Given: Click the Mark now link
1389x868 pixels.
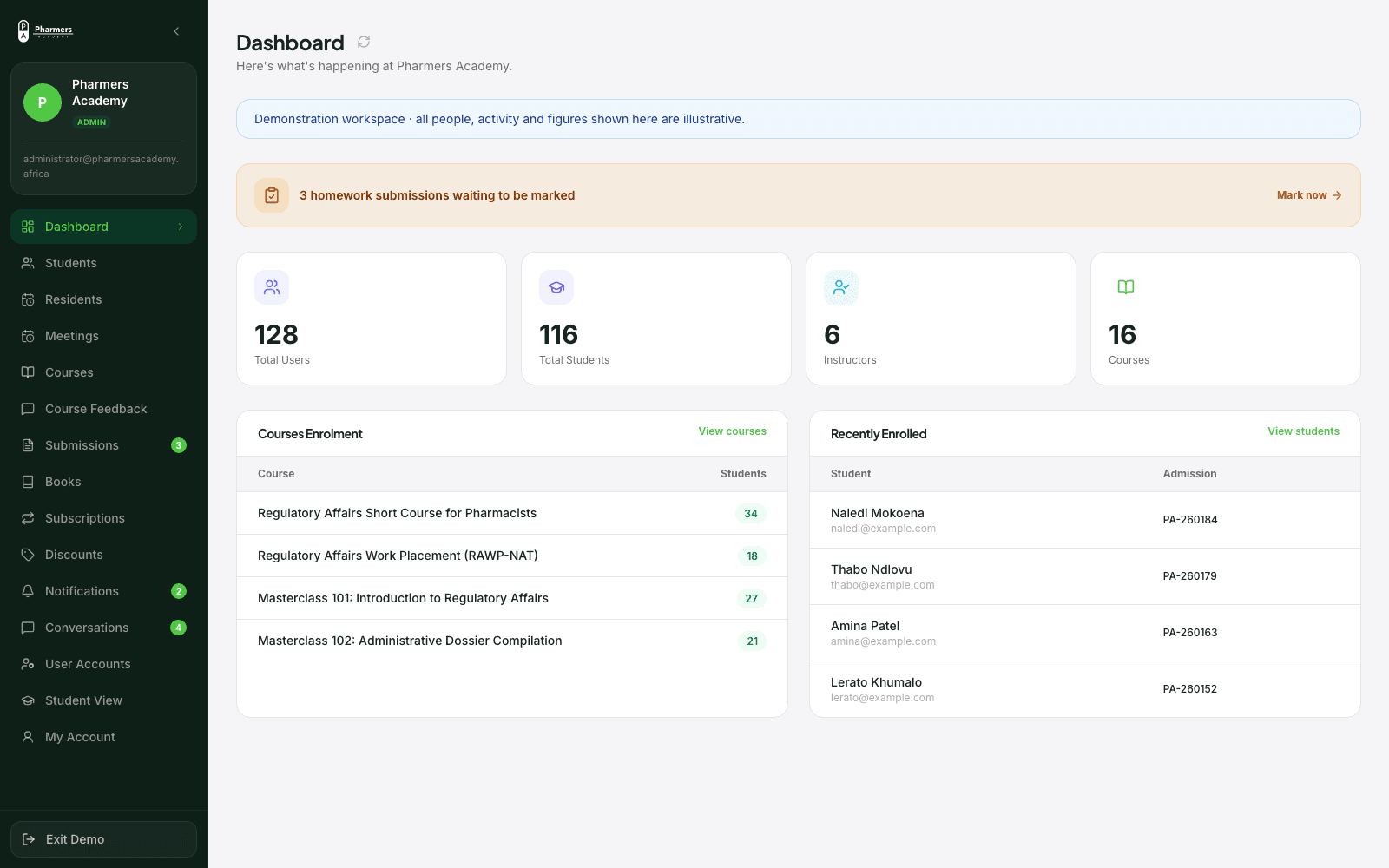Looking at the screenshot, I should click(x=1309, y=195).
